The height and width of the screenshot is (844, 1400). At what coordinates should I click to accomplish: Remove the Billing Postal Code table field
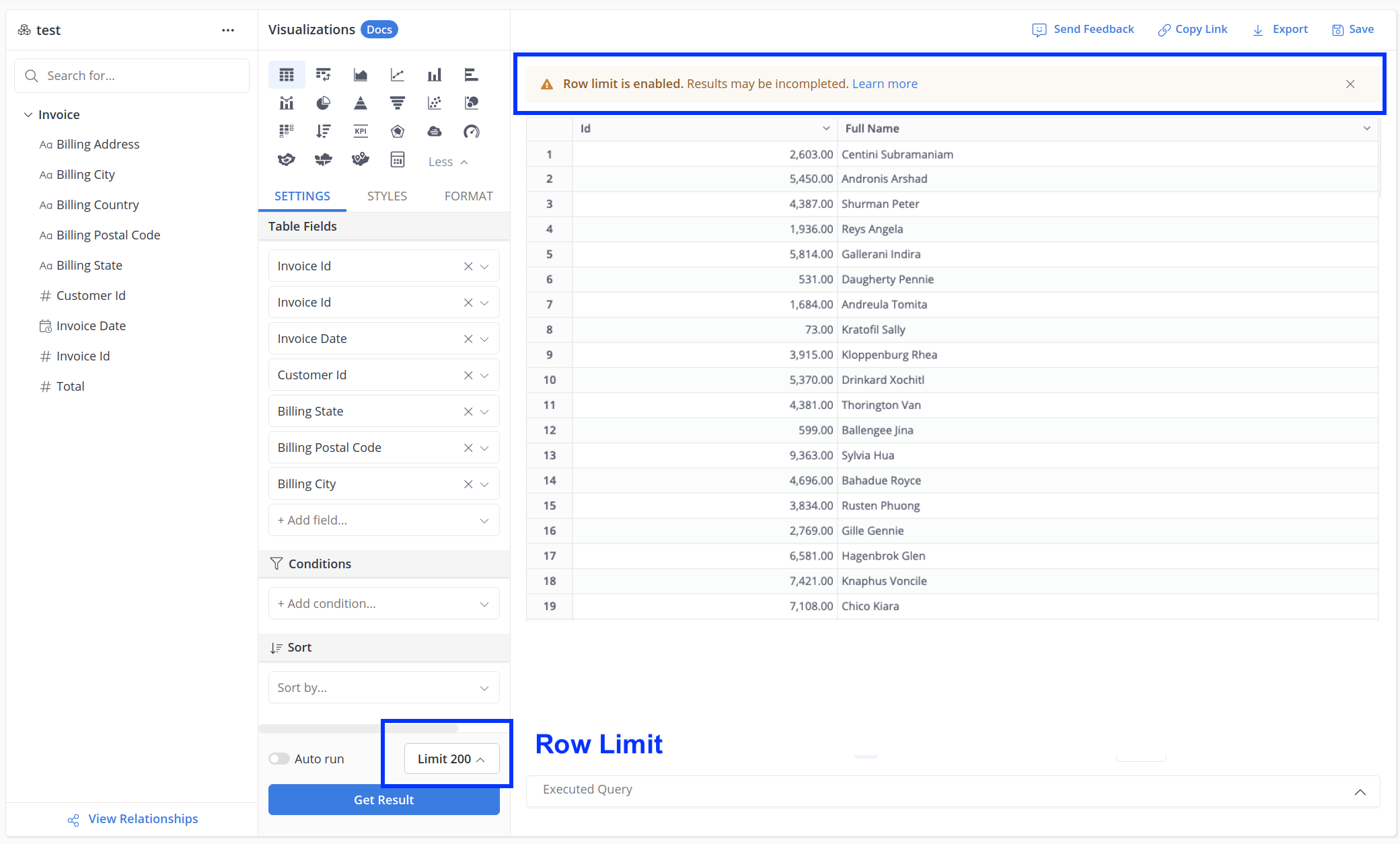point(468,448)
